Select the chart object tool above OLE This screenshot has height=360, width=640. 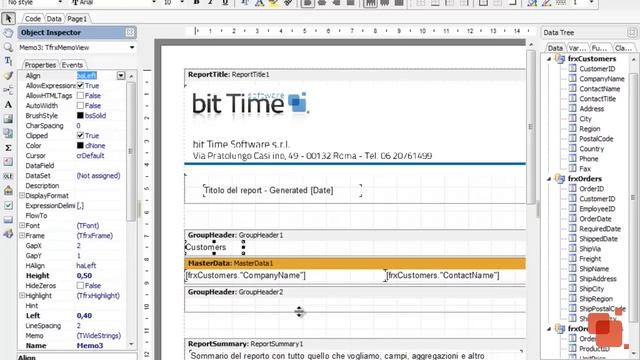point(8,162)
